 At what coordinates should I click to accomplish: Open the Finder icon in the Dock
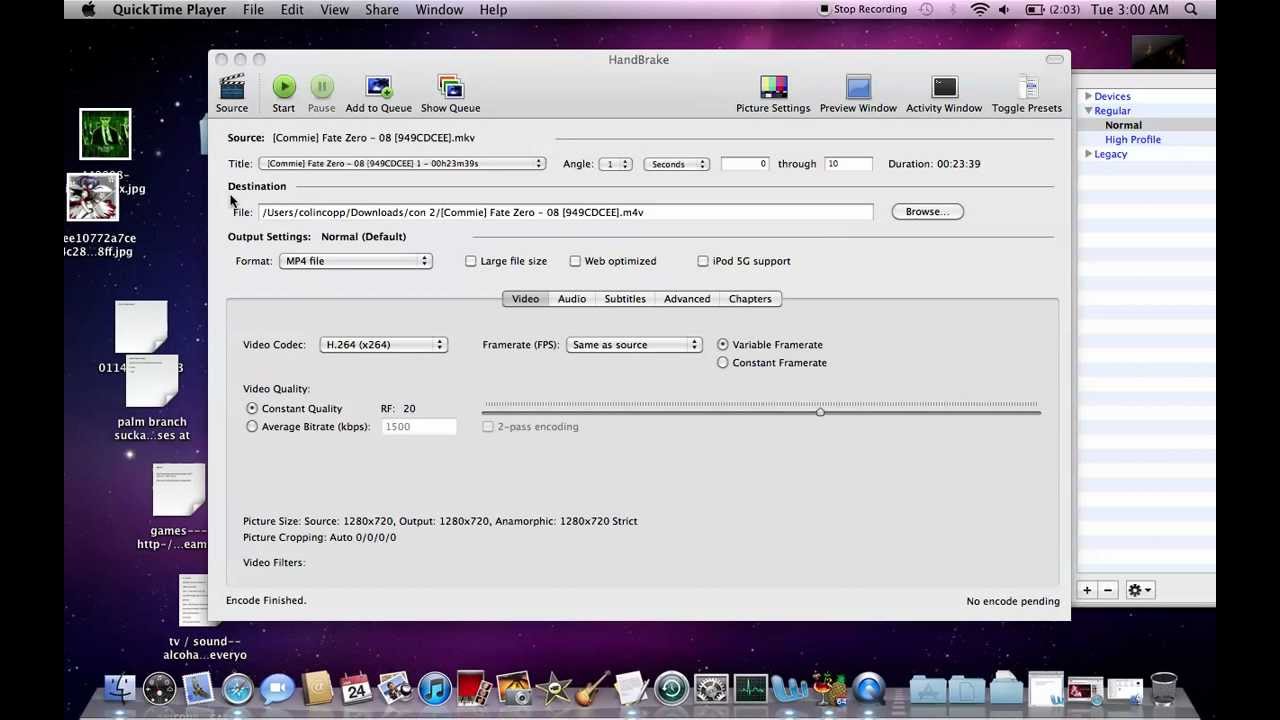coord(120,689)
